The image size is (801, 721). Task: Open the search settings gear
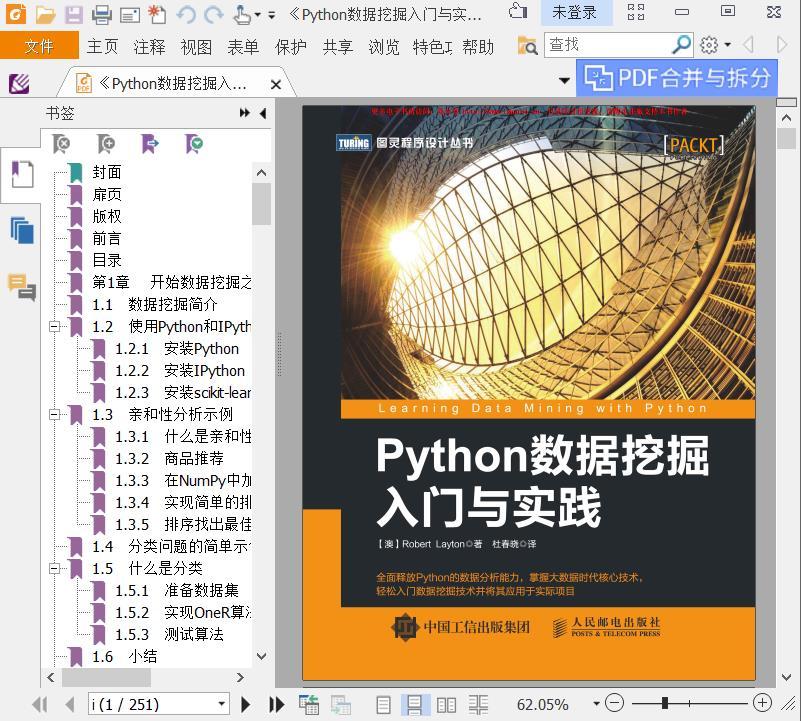pyautogui.click(x=709, y=45)
